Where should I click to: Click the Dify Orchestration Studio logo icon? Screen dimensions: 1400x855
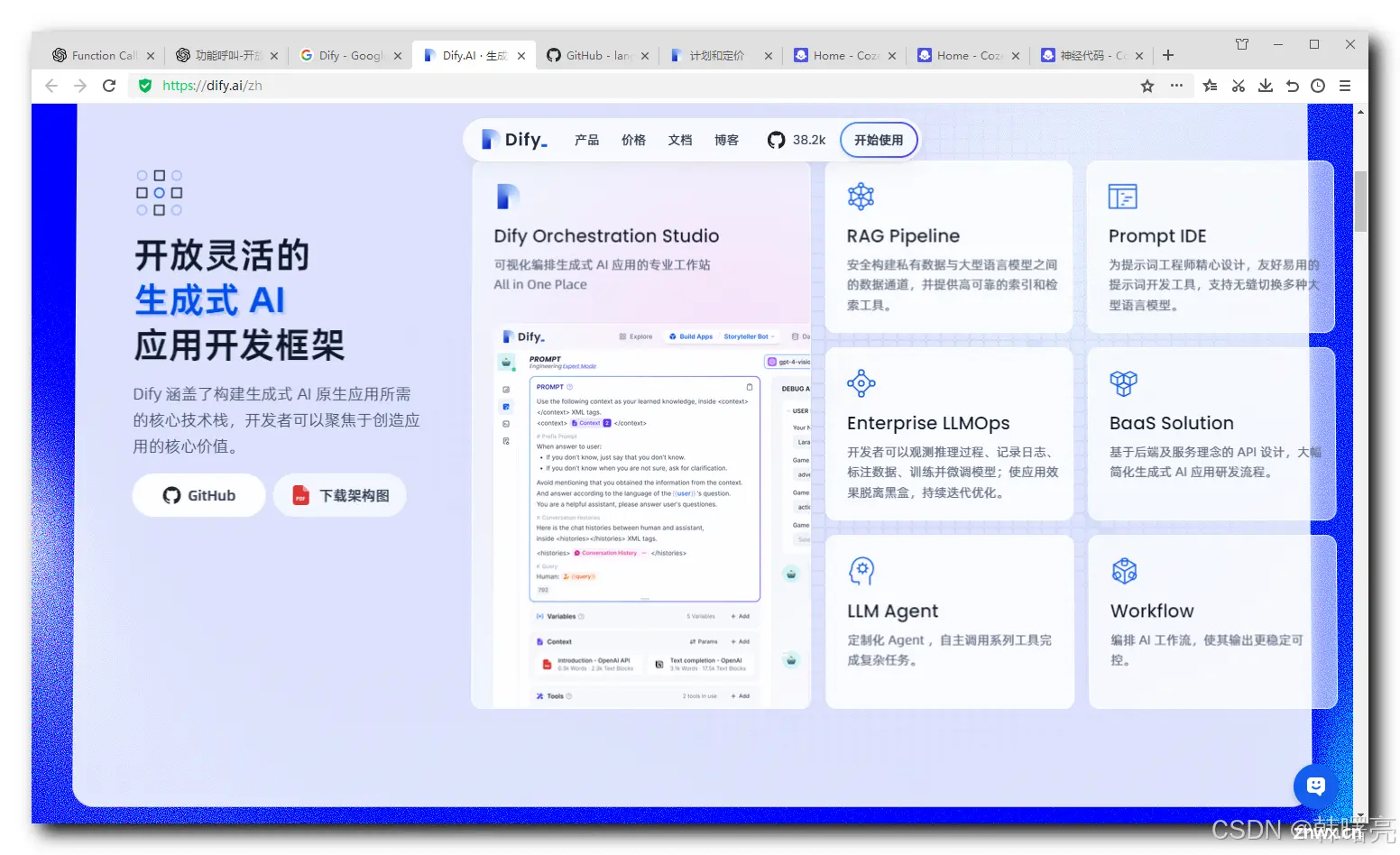508,196
